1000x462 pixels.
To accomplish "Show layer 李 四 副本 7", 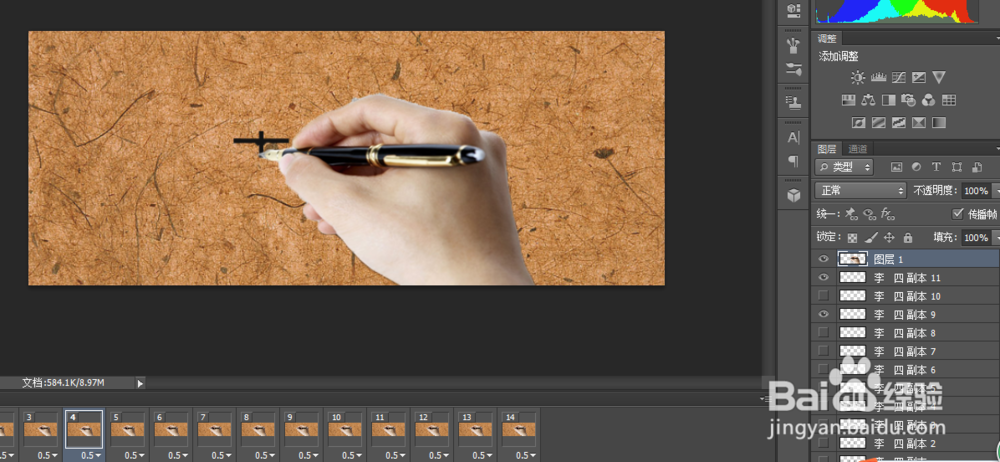I will coord(823,351).
